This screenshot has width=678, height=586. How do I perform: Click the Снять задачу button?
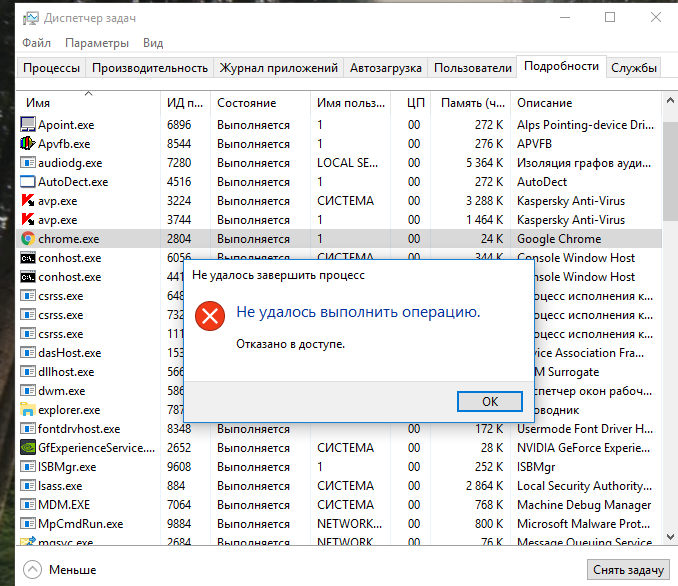coord(628,570)
